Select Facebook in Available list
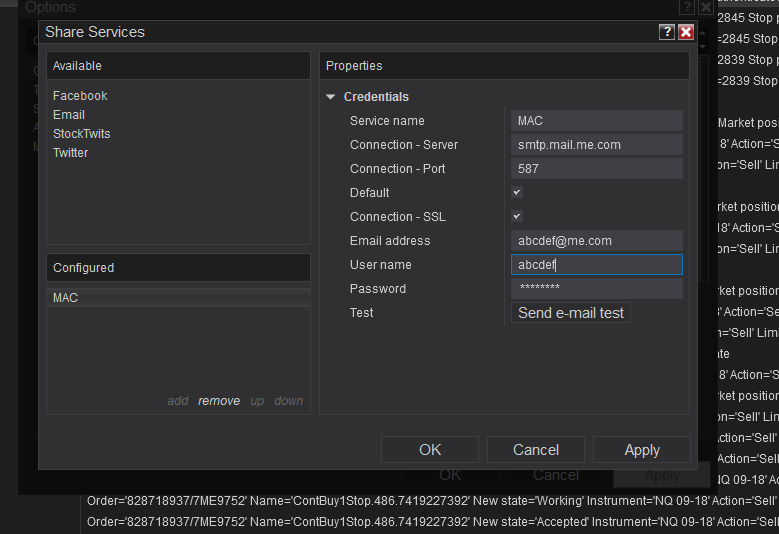Screen dimensions: 779x534 coord(80,96)
